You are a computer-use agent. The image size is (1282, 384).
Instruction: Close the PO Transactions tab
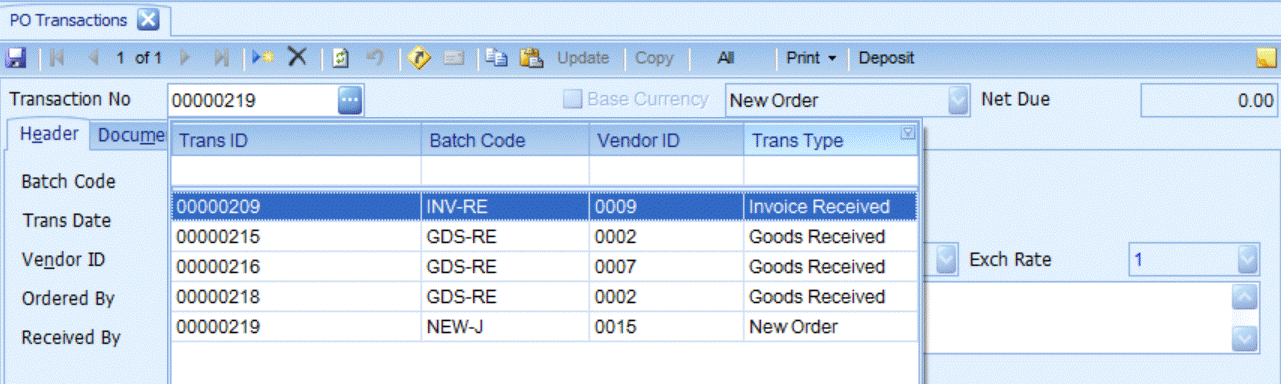147,19
